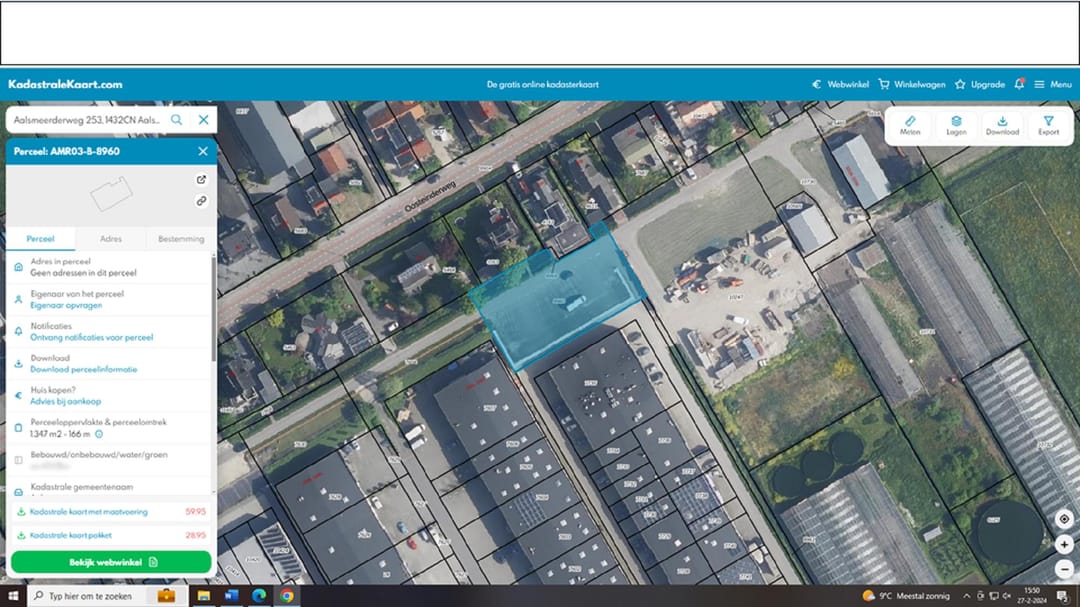Click Download perceelinformatie link
The width and height of the screenshot is (1080, 607).
[83, 369]
